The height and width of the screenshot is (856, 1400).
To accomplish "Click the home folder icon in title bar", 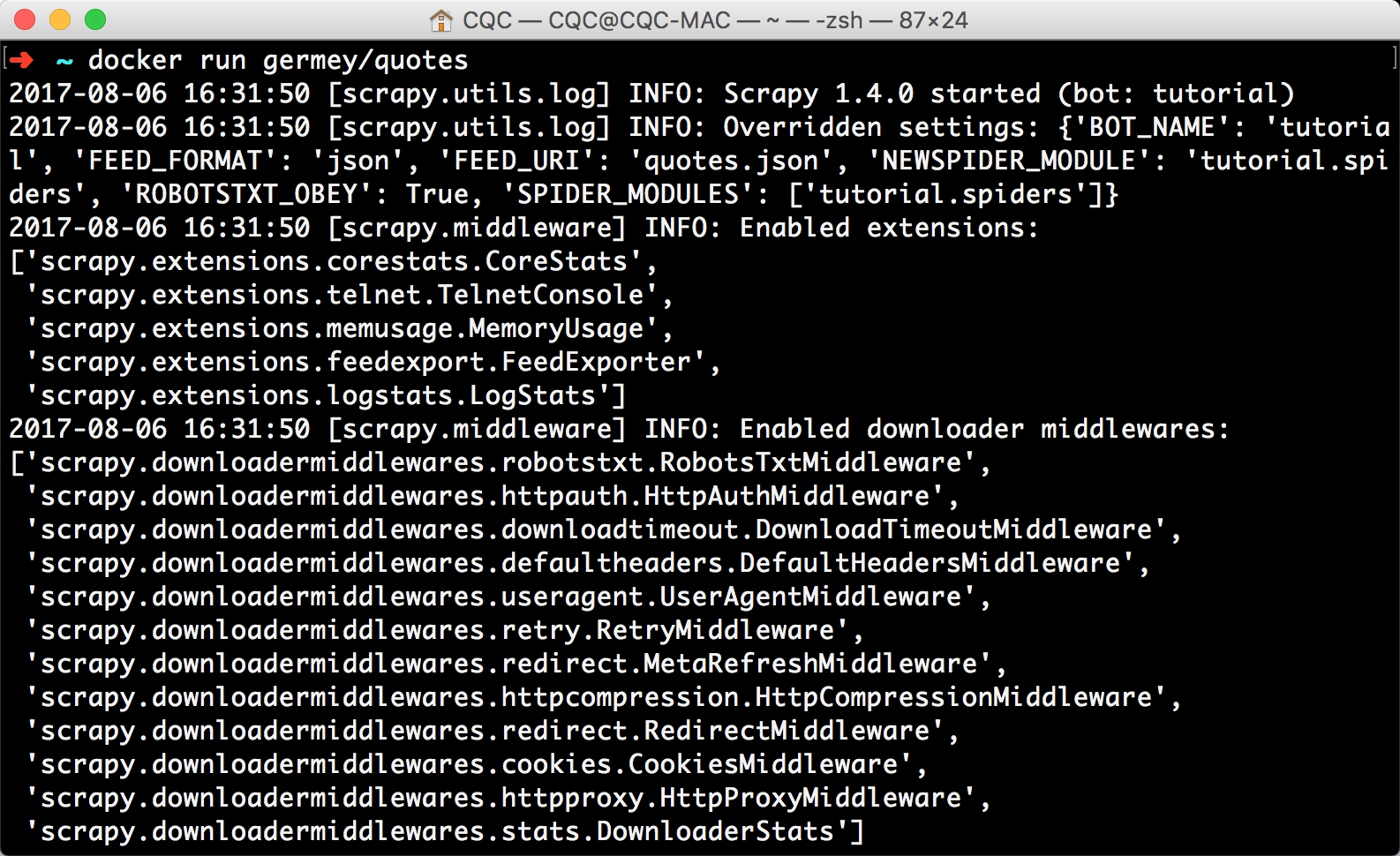I will pyautogui.click(x=440, y=19).
